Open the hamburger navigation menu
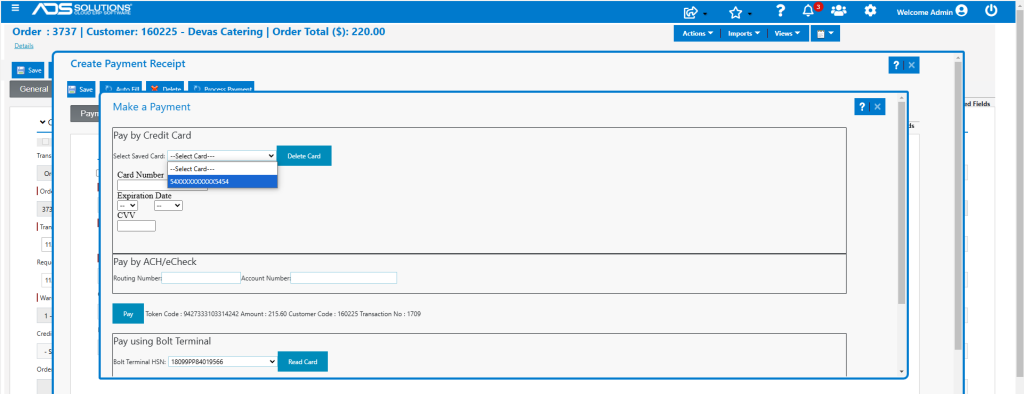1024x394 pixels. [16, 9]
